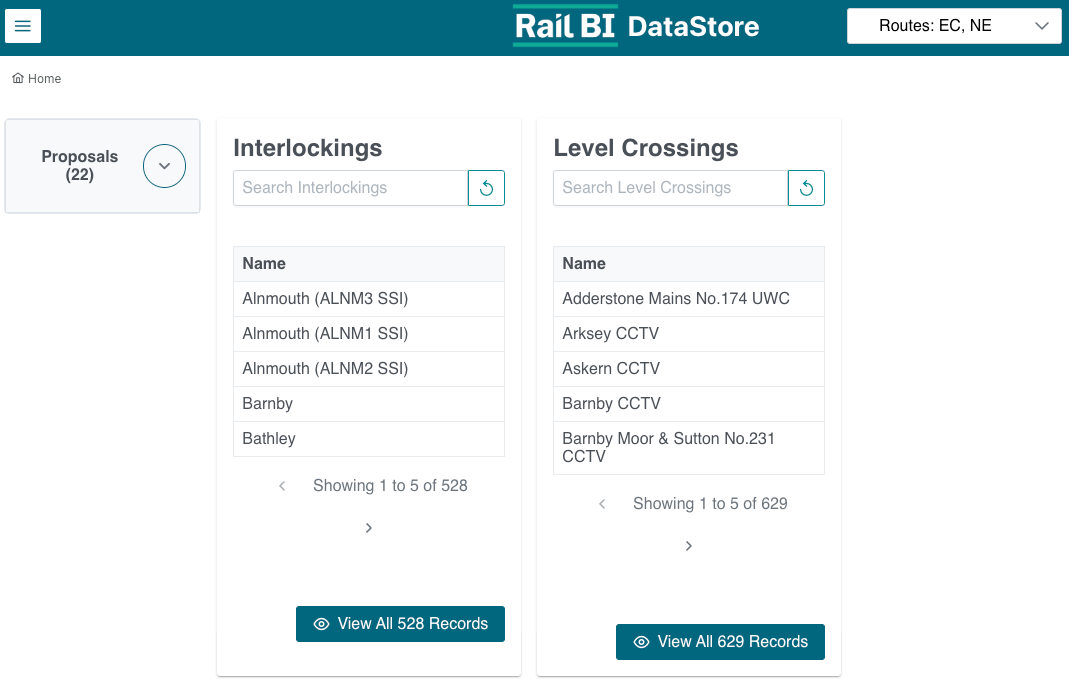Reset the Level Crossings search
This screenshot has width=1069, height=689.
[806, 188]
